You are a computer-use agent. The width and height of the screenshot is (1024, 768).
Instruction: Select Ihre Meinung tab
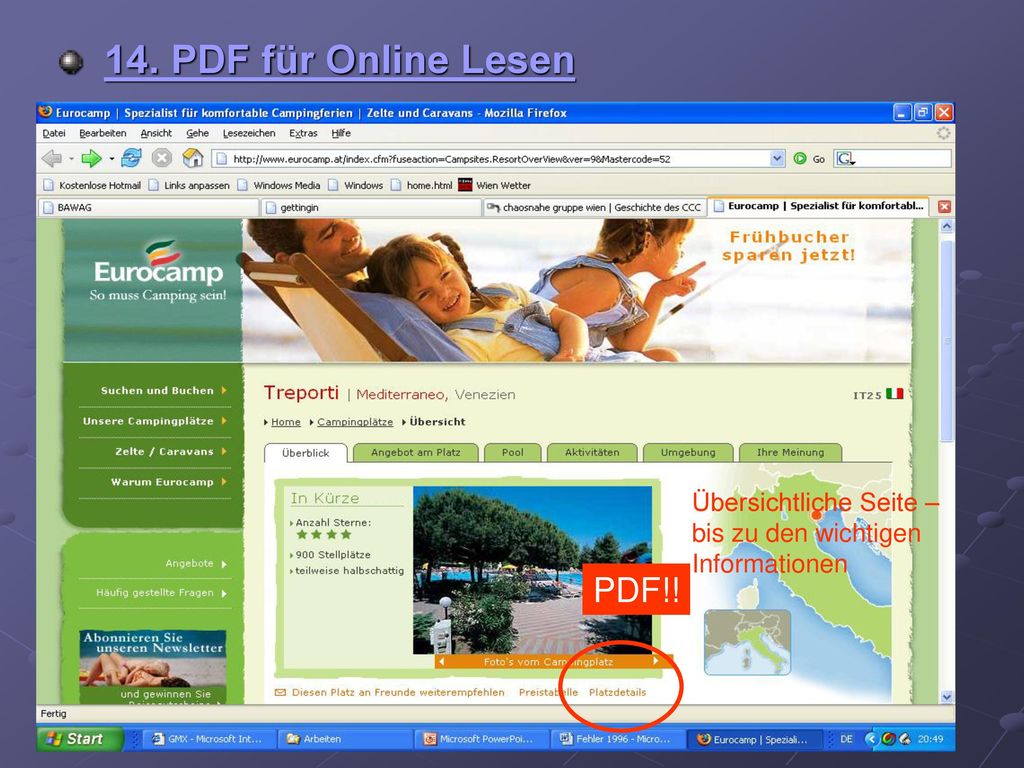(x=790, y=452)
